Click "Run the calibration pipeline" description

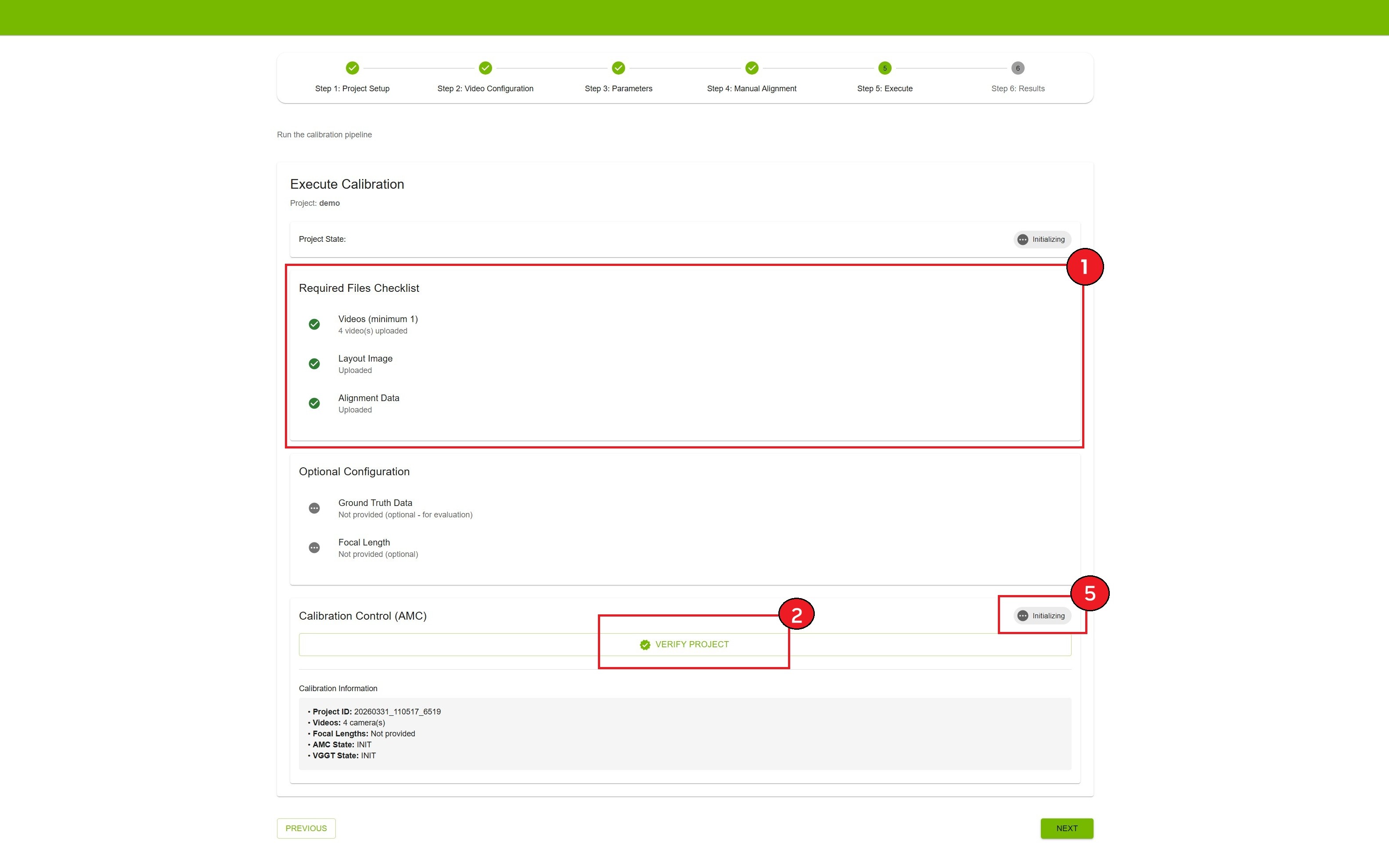click(324, 135)
